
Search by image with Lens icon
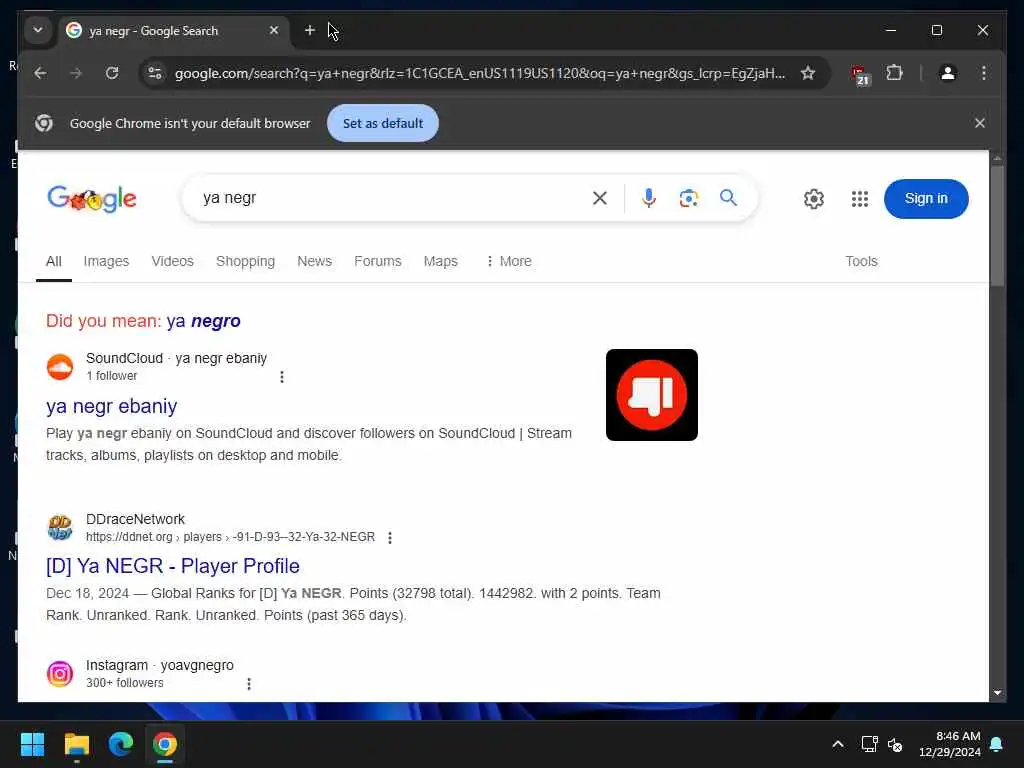coord(688,198)
